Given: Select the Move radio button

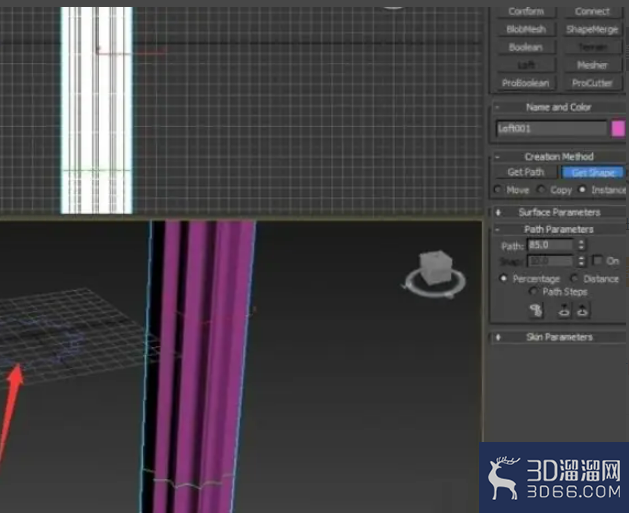Looking at the screenshot, I should point(498,189).
